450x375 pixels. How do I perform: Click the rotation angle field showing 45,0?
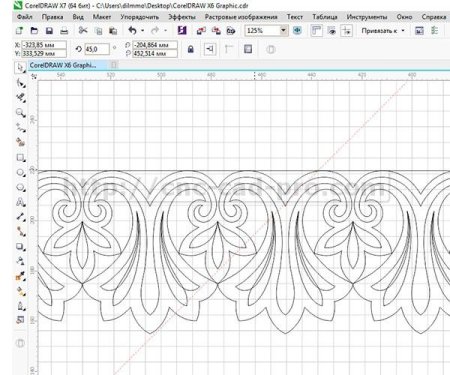[97, 49]
